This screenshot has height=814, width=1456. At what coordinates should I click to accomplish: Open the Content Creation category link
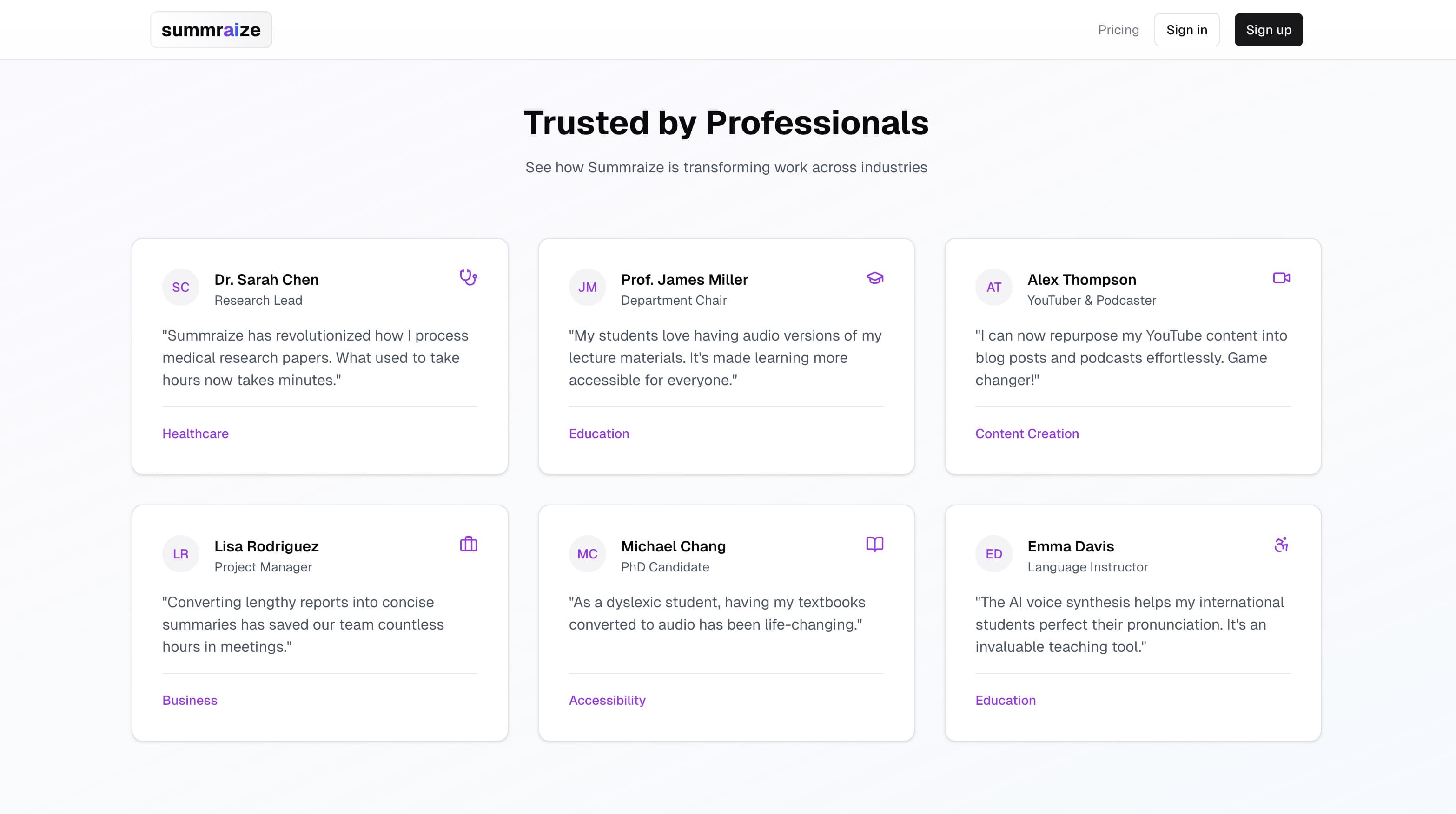click(x=1027, y=433)
